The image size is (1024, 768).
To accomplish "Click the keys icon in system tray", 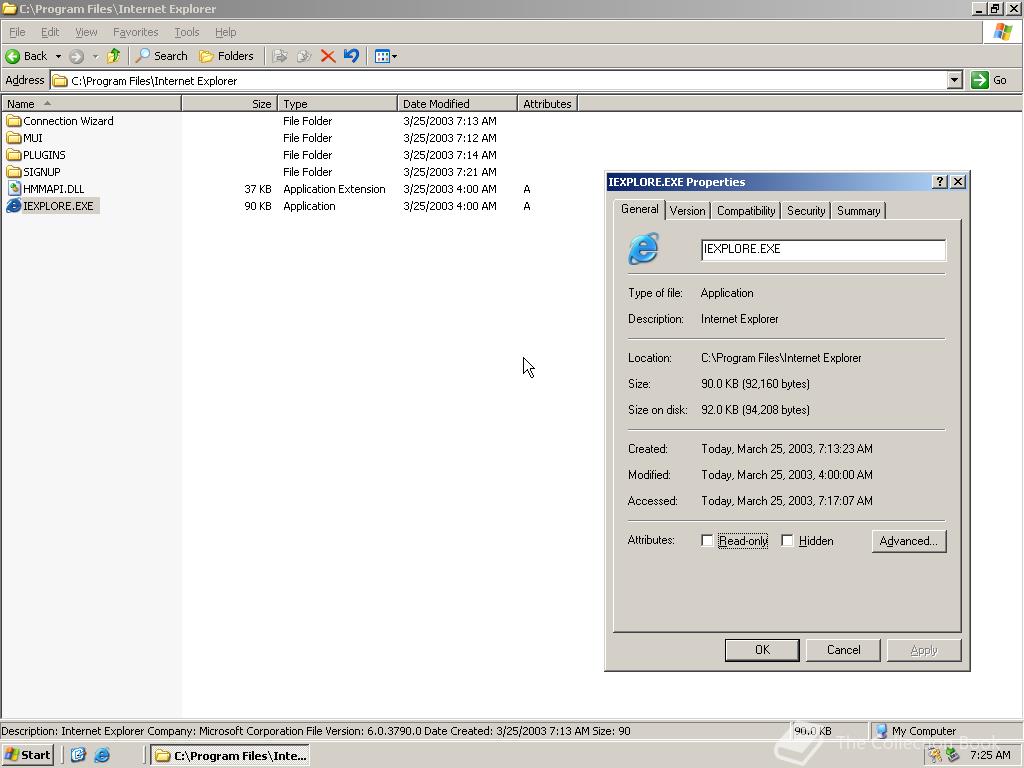I will pyautogui.click(x=936, y=755).
